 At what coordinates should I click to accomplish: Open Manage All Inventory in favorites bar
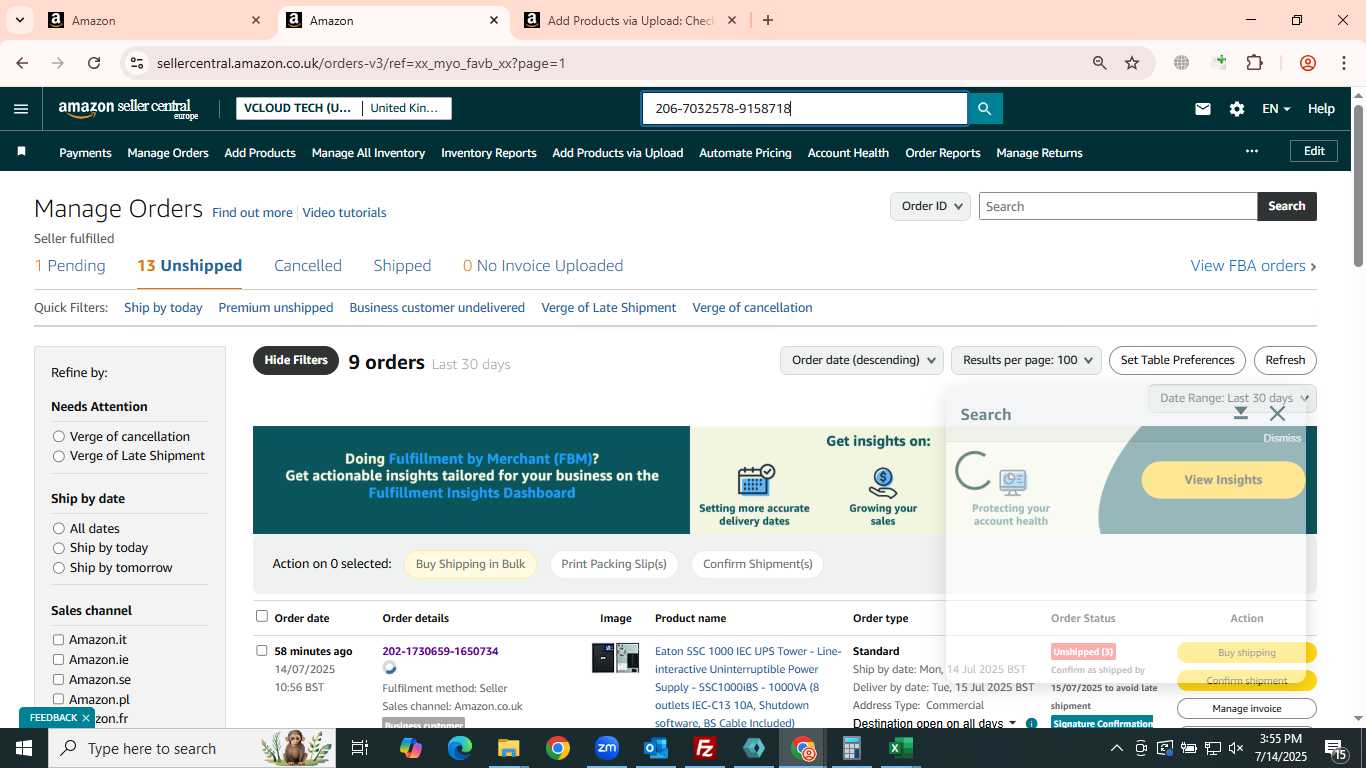[368, 153]
